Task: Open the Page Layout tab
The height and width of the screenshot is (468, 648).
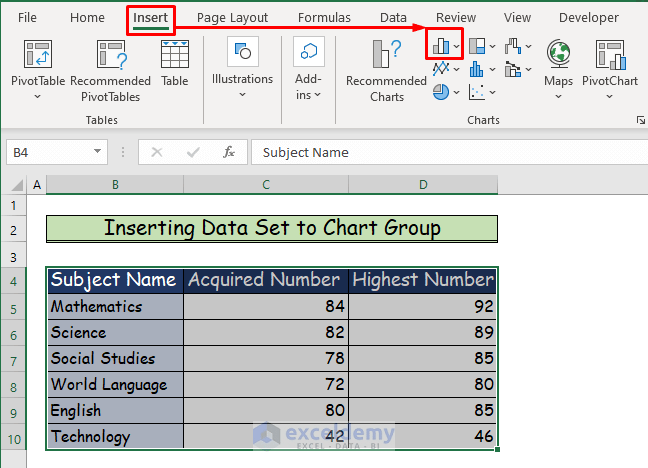Action: [x=232, y=18]
